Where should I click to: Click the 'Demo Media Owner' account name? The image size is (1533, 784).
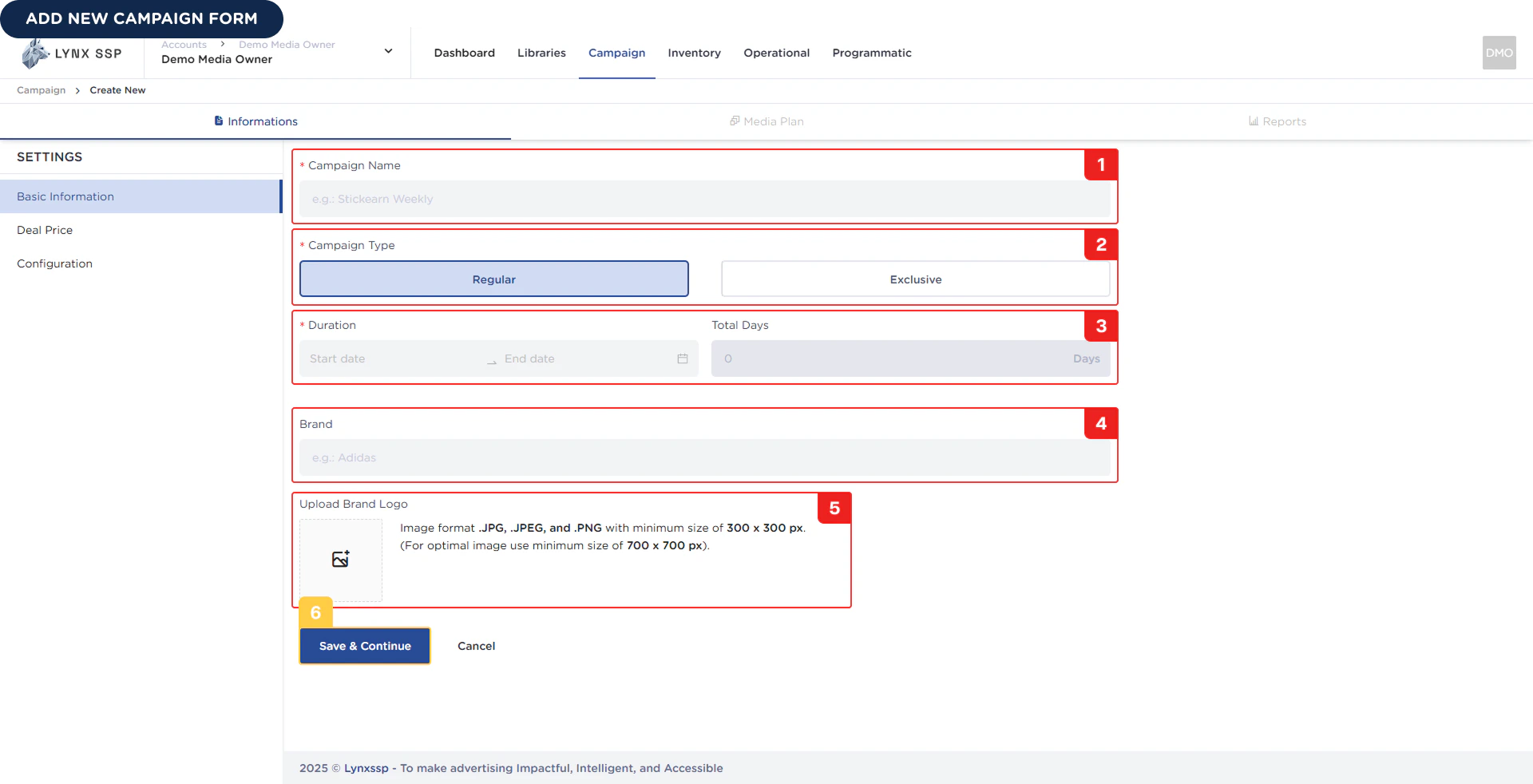(216, 59)
